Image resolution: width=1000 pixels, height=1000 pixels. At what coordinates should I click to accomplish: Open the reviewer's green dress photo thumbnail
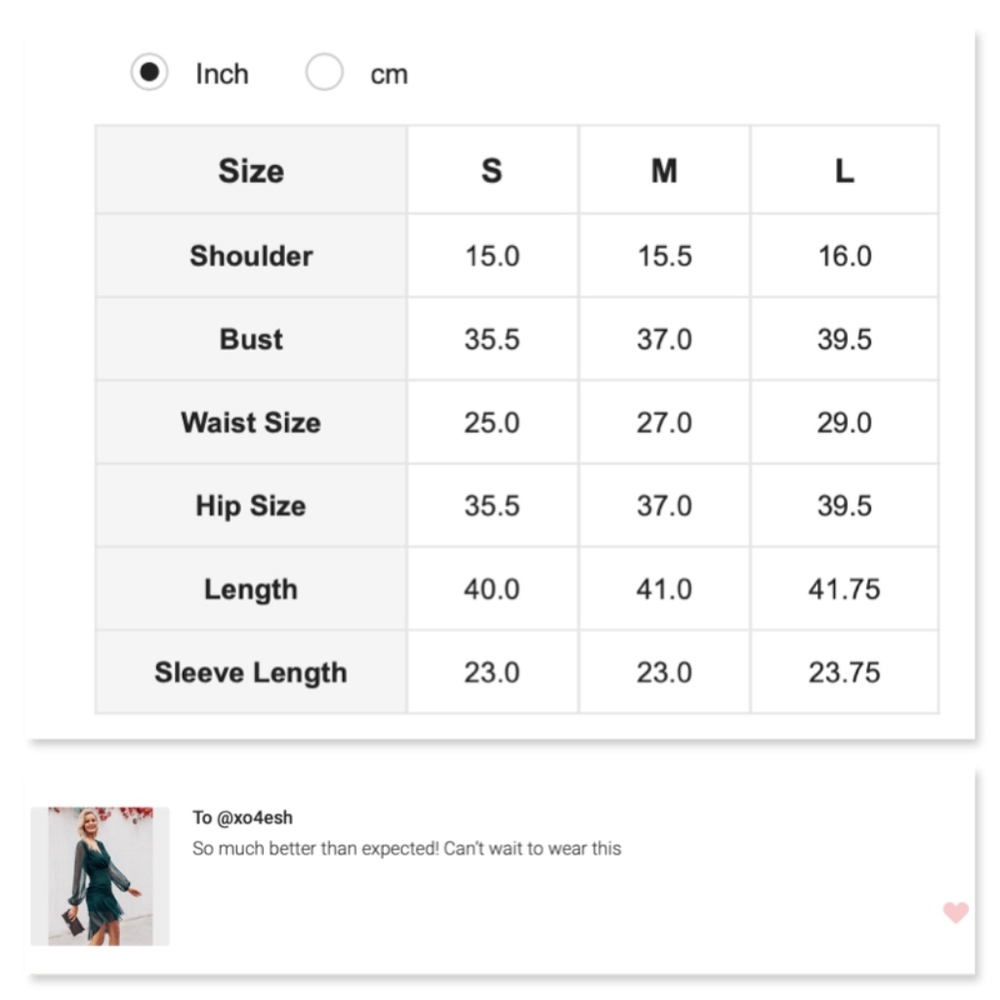tap(100, 876)
